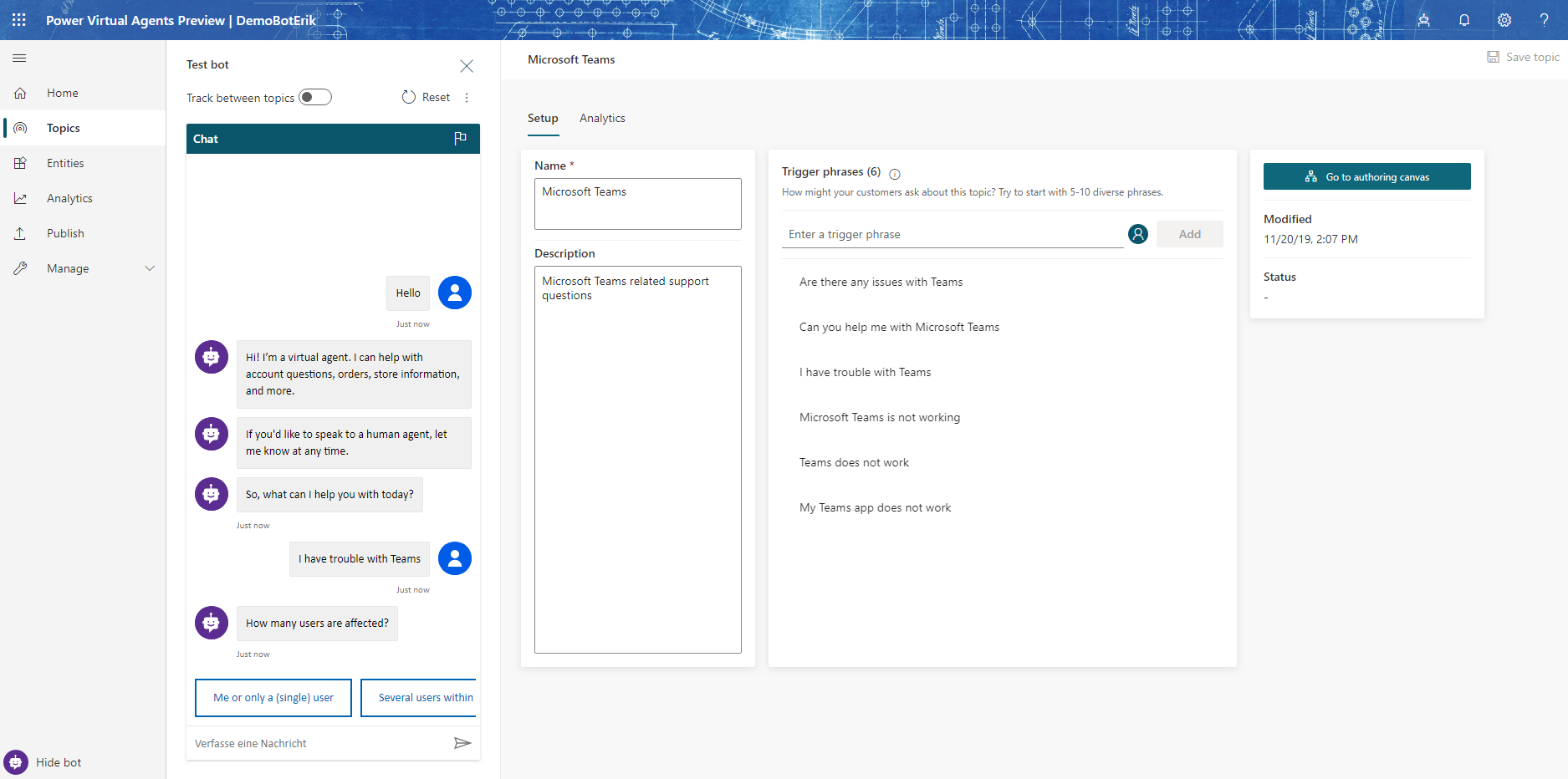Click Hide bot at the bottom left
Image resolution: width=1568 pixels, height=779 pixels.
59,762
